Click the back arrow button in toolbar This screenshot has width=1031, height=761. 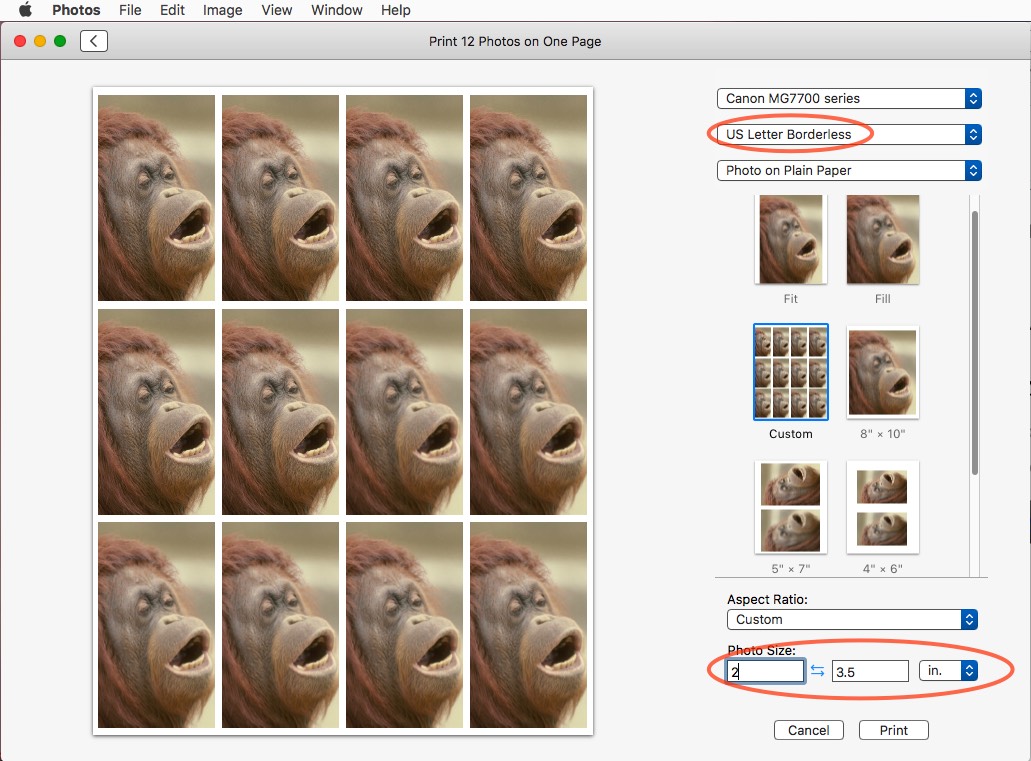93,41
